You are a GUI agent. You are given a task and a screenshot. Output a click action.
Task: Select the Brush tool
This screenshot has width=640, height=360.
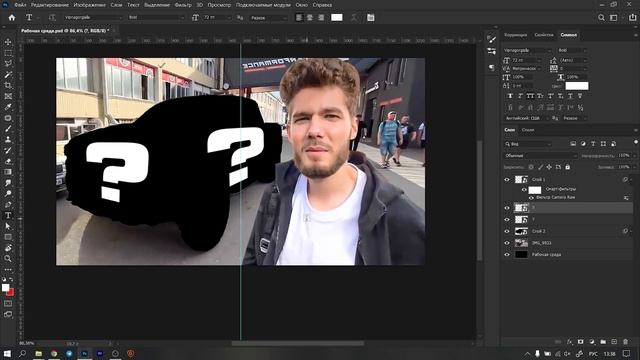point(8,129)
